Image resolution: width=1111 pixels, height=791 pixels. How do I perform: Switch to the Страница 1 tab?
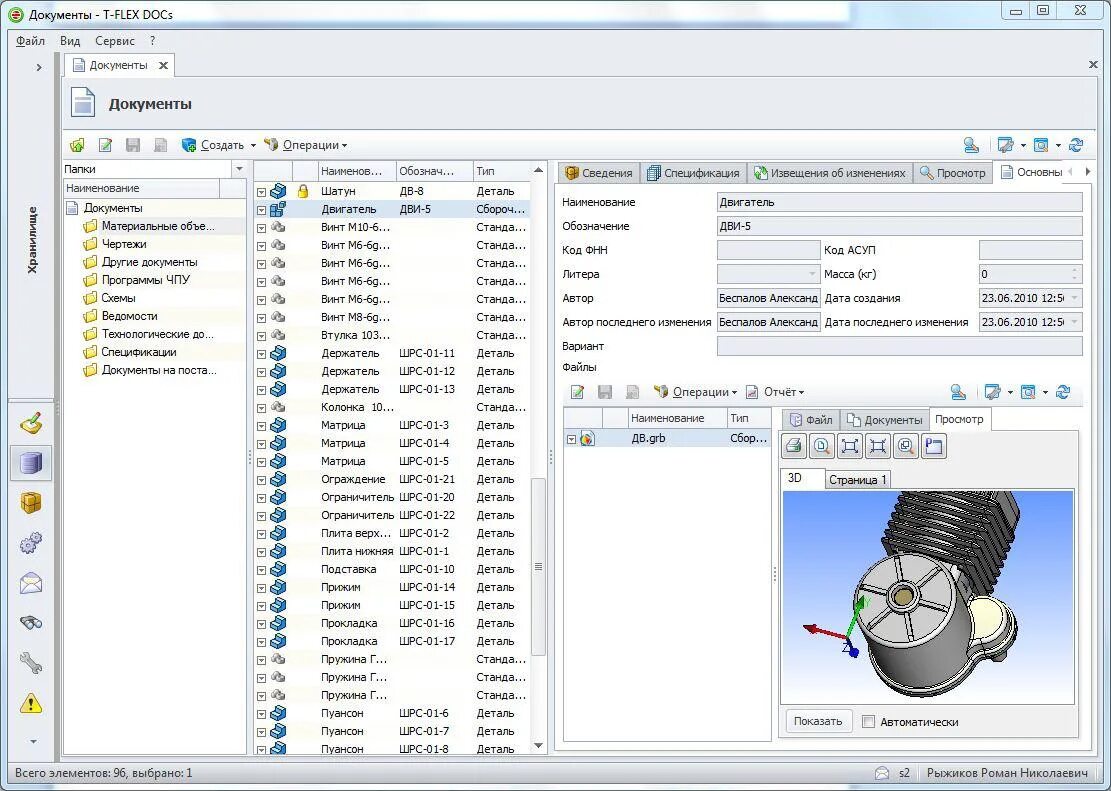pyautogui.click(x=857, y=480)
